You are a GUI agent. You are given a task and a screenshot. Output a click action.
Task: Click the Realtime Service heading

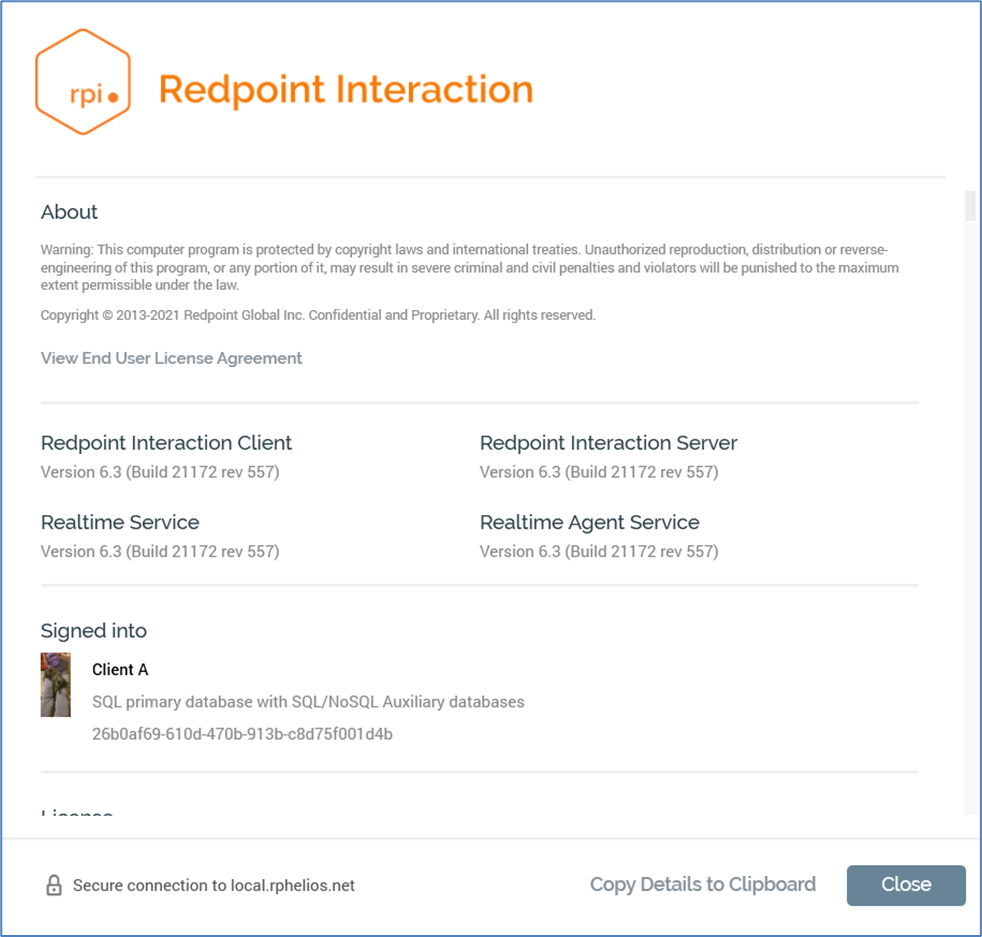pyautogui.click(x=120, y=522)
